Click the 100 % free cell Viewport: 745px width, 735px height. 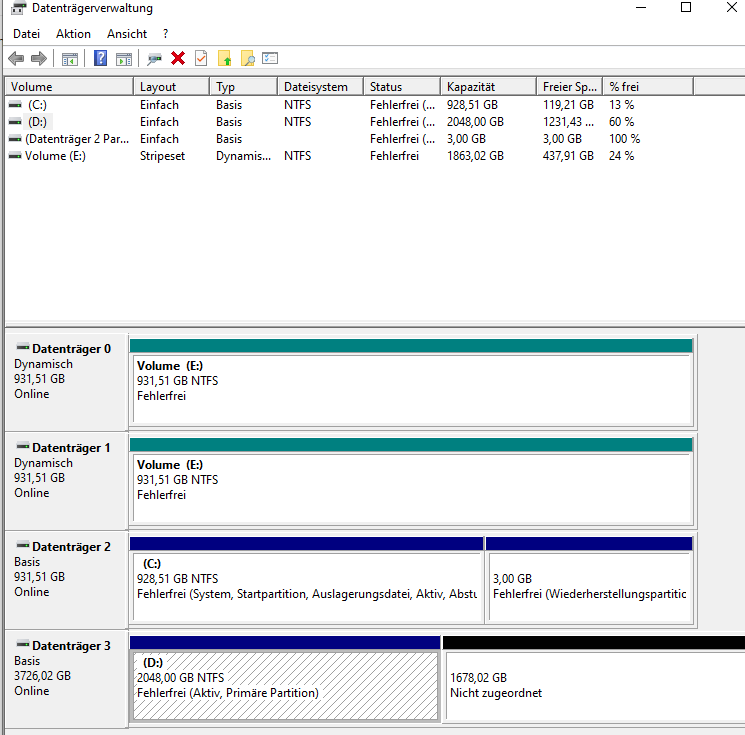pyautogui.click(x=624, y=139)
